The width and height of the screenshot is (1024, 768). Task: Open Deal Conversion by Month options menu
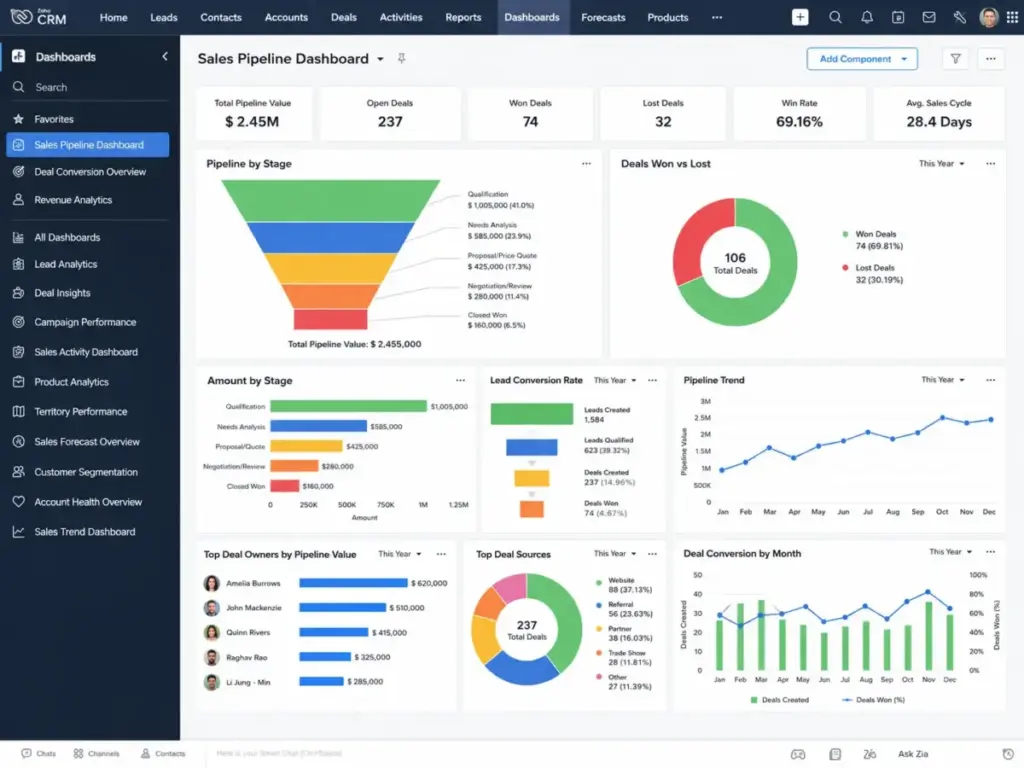991,552
